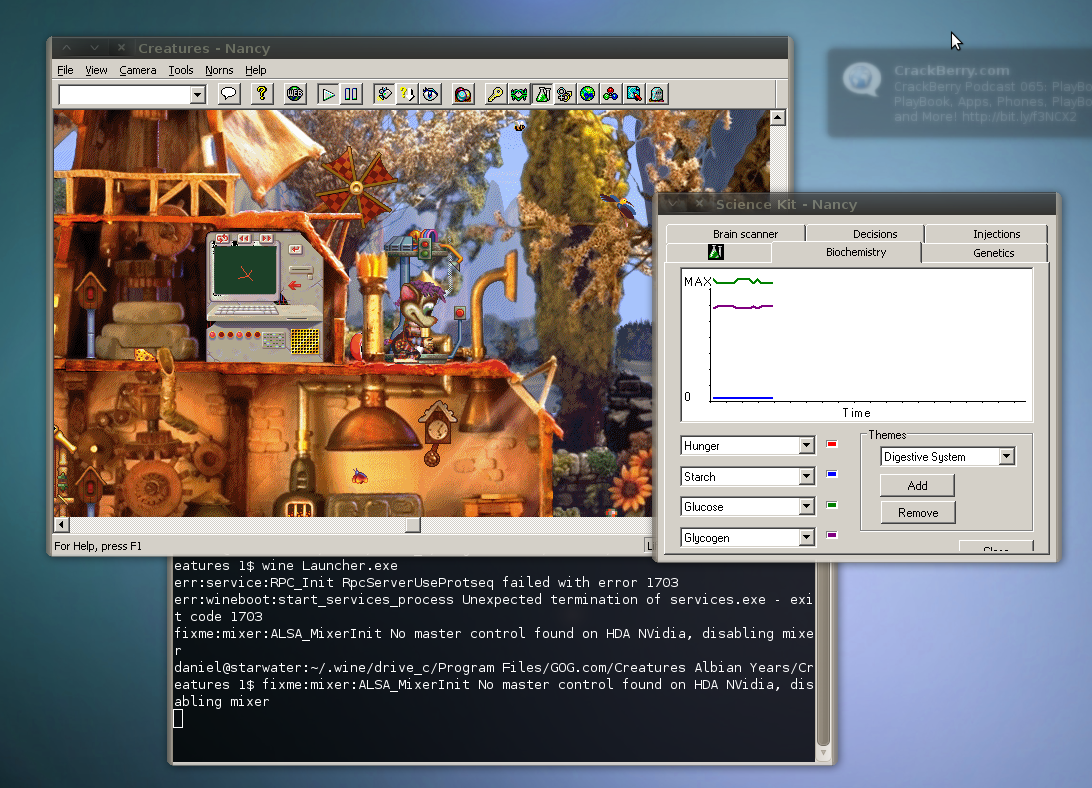Open the WEB globe toolbar icon
The image size is (1092, 788).
[x=295, y=94]
